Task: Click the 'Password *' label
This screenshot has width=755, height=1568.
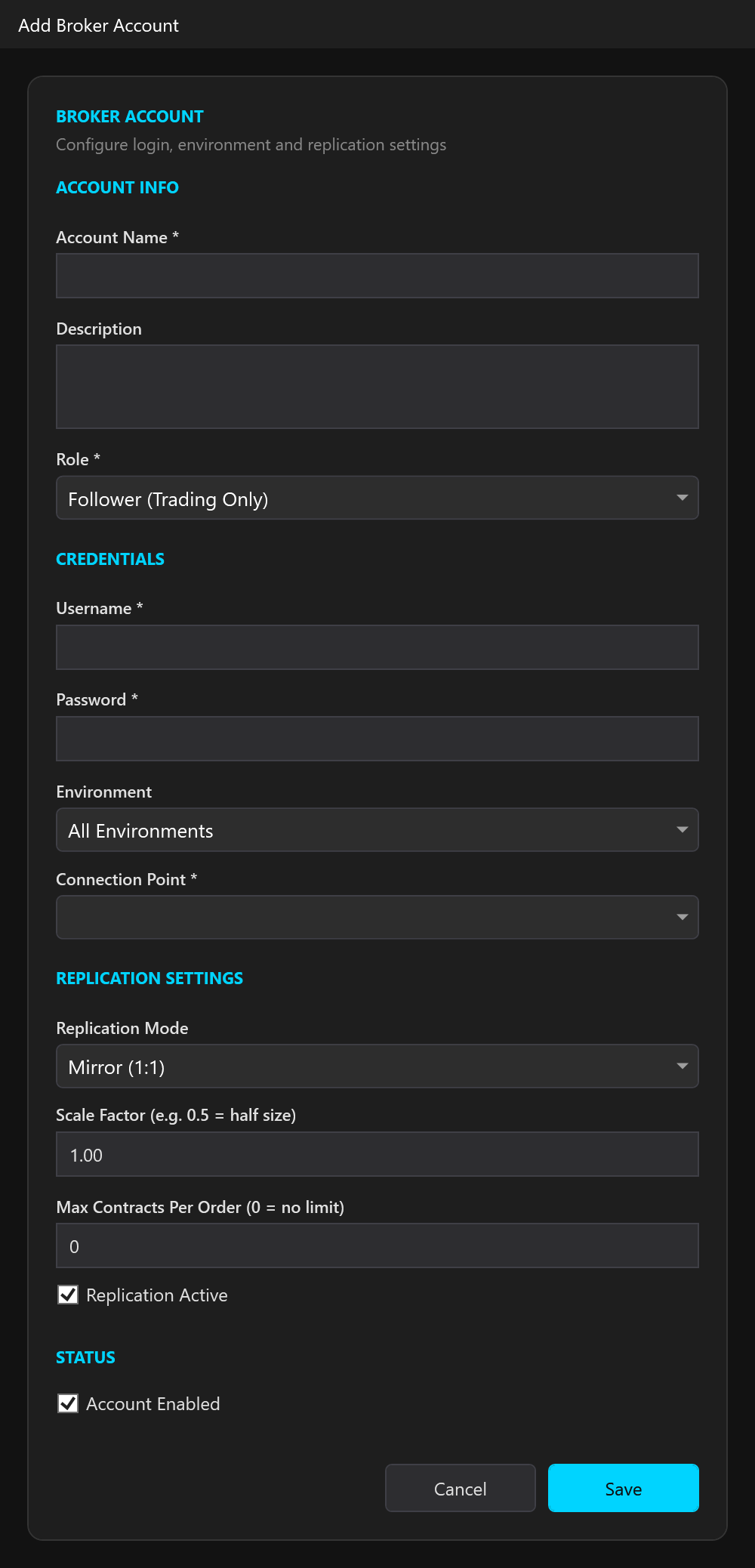Action: (97, 699)
